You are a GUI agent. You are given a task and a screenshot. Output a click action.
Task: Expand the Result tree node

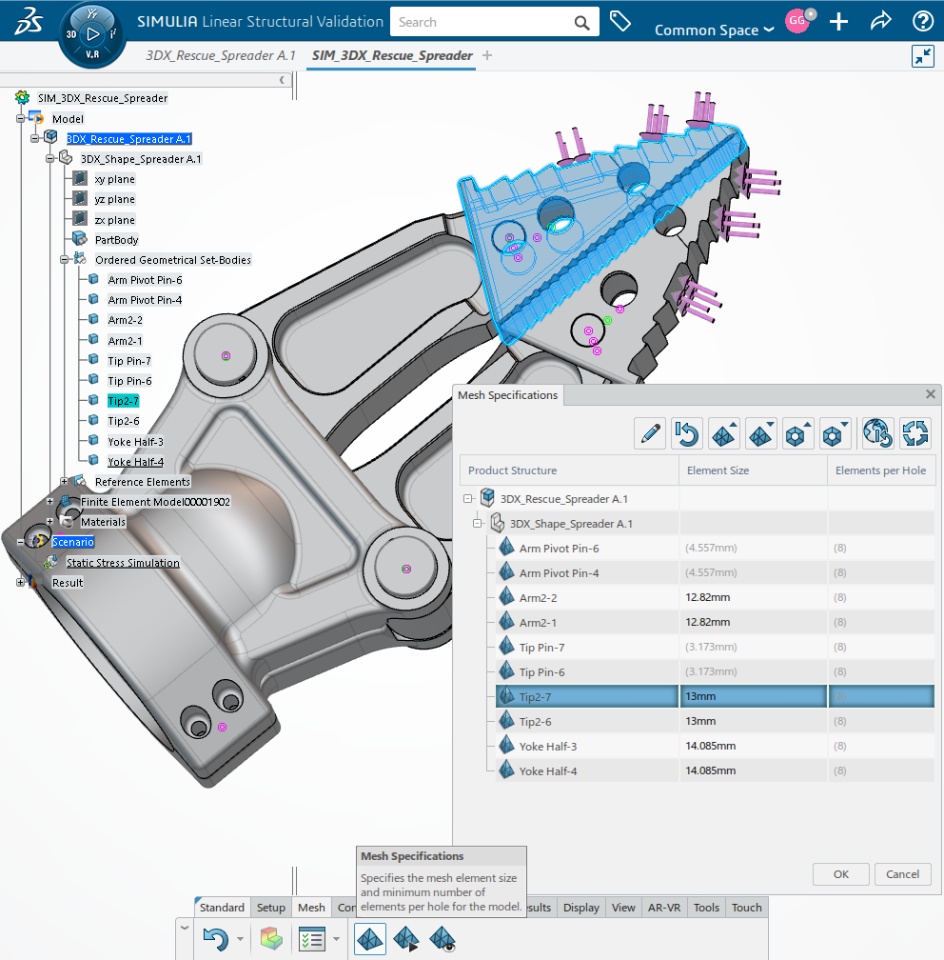20,582
